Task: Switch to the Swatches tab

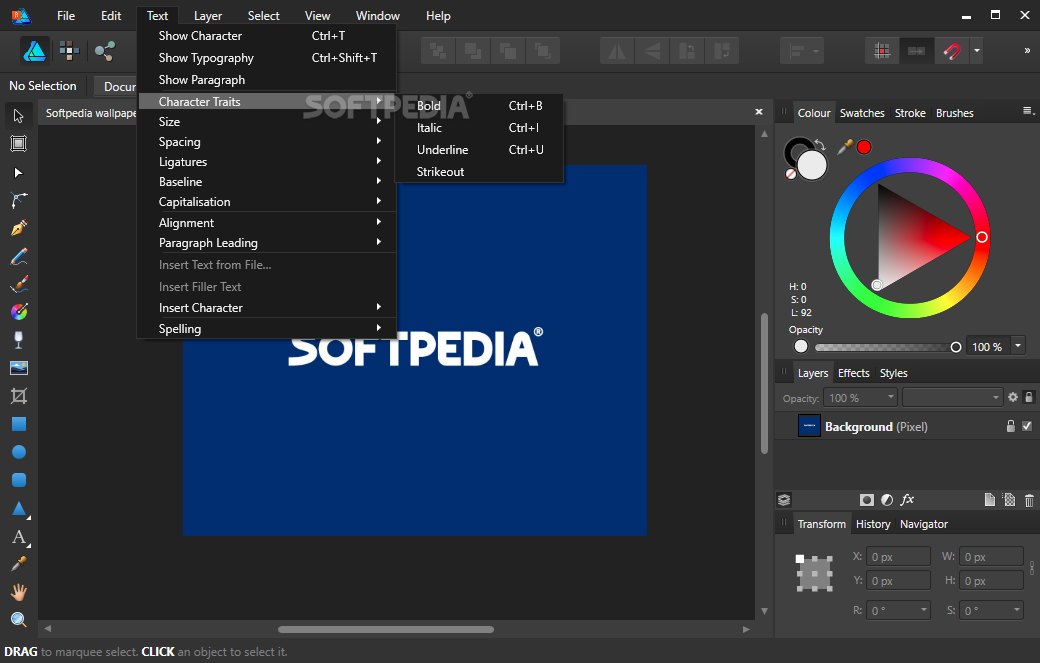Action: coord(862,113)
